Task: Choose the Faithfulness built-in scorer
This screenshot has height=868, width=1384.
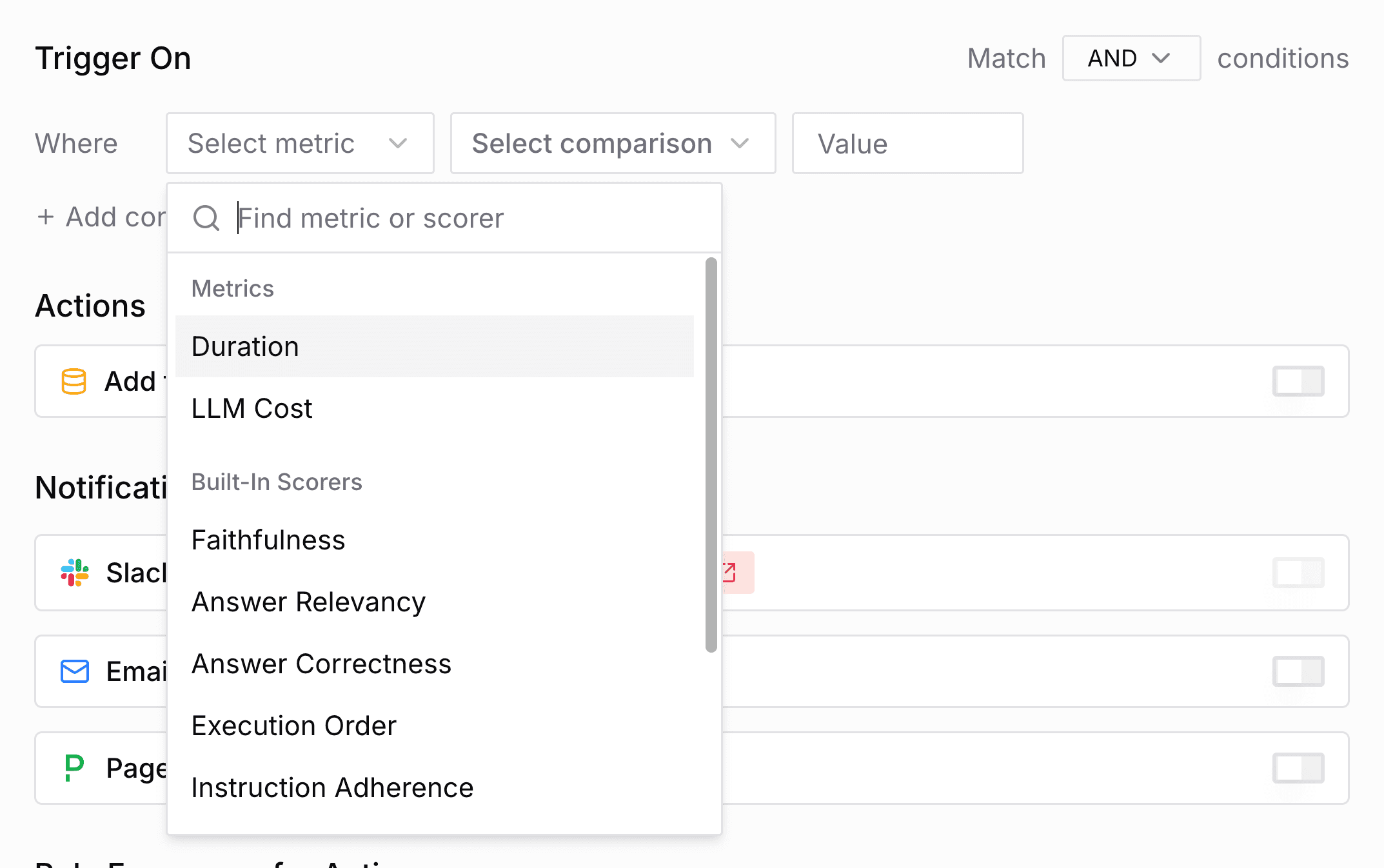Action: click(x=268, y=540)
